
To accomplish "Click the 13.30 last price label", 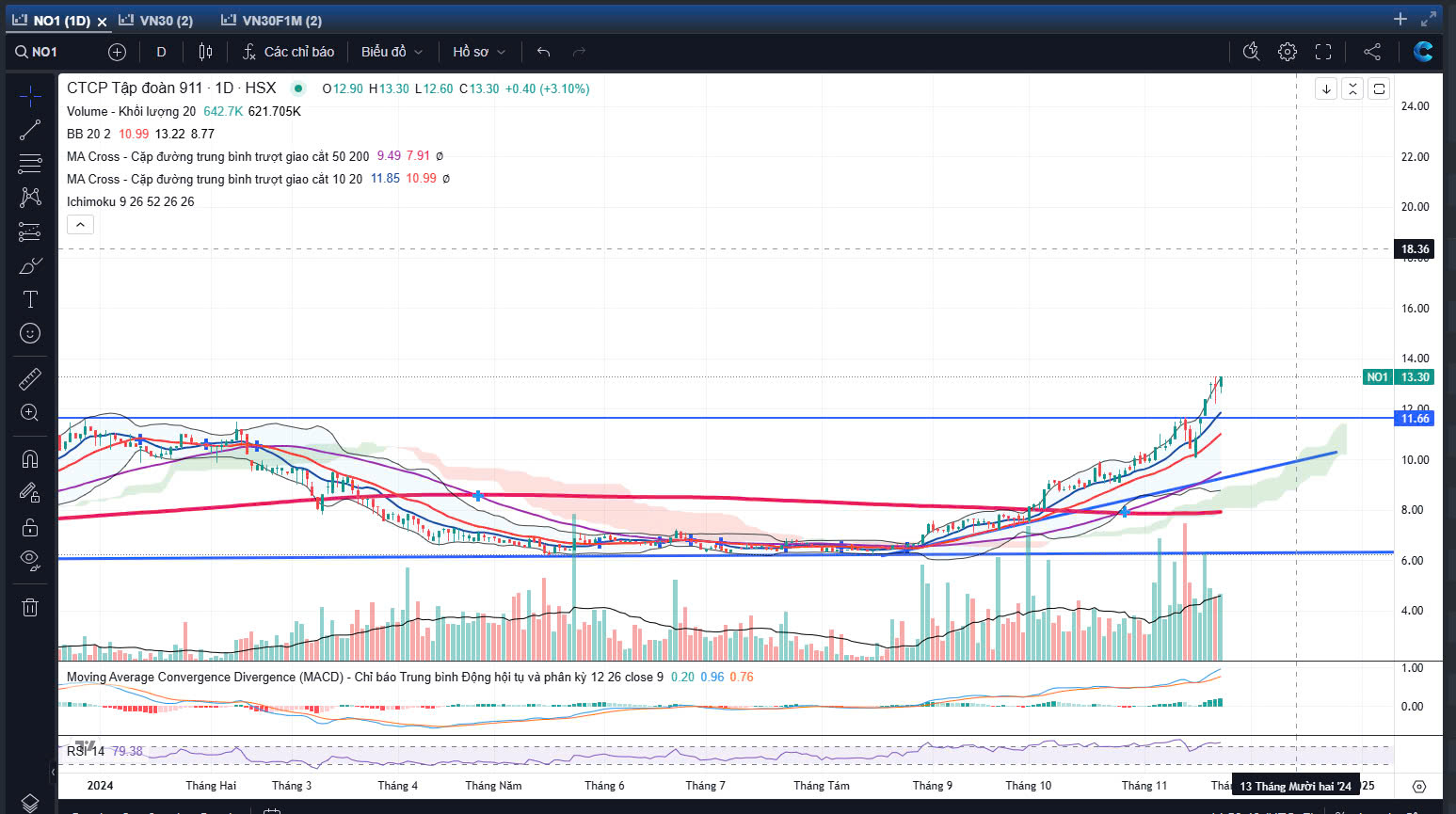I will 1415,377.
